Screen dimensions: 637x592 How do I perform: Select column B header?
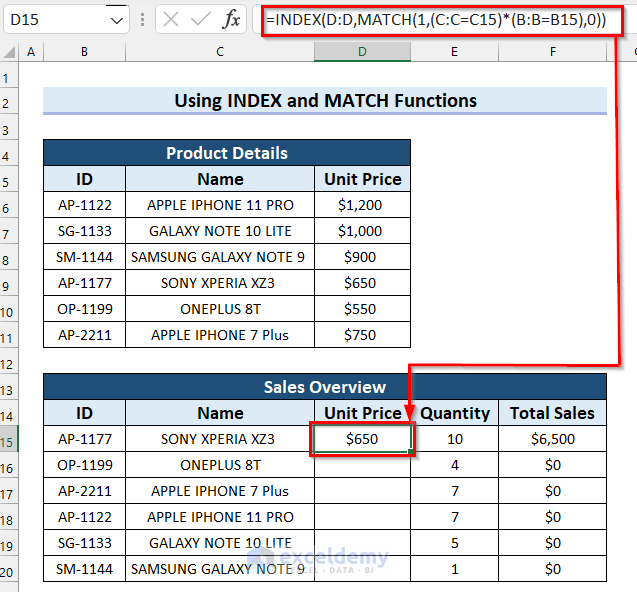84,52
